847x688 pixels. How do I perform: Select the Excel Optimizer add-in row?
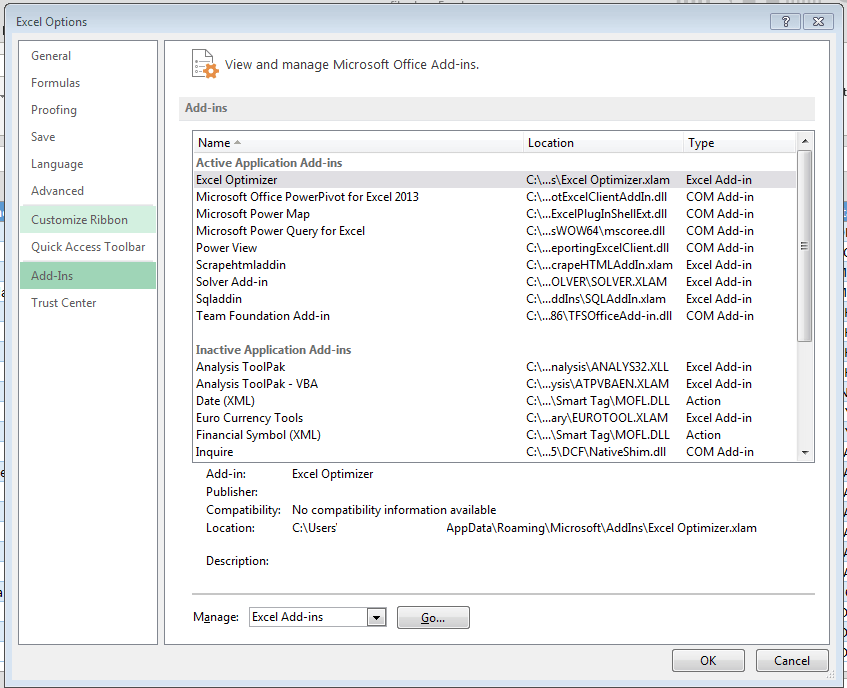(x=494, y=180)
